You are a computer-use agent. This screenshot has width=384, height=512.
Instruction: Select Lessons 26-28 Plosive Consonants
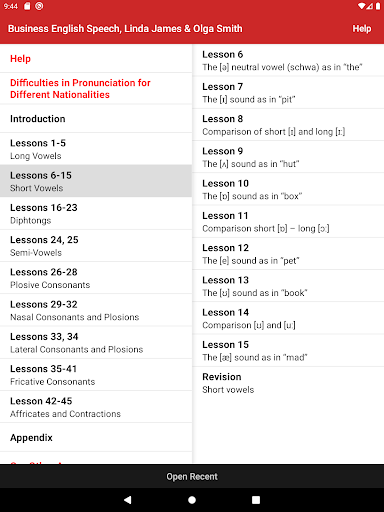tap(96, 278)
